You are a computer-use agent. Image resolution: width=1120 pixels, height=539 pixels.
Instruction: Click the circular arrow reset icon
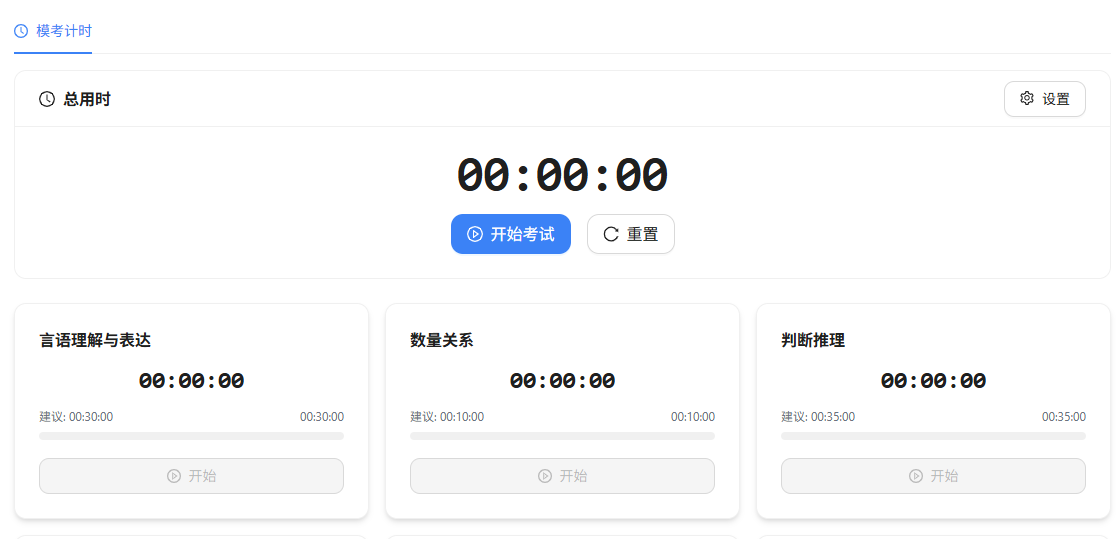(611, 234)
